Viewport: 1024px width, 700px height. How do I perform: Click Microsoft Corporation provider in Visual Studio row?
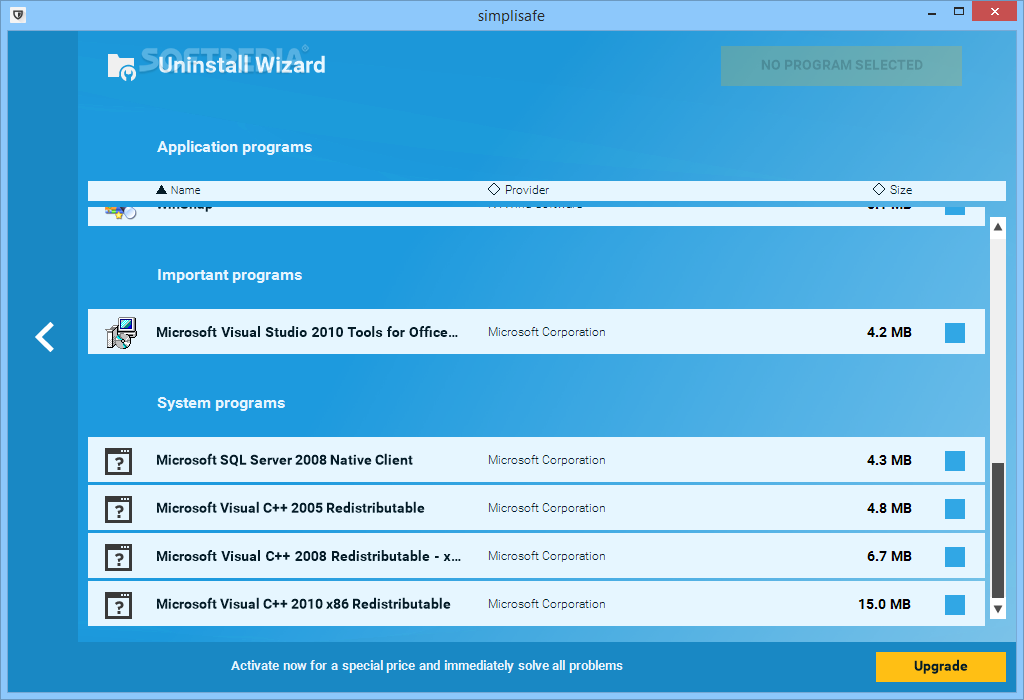[x=547, y=332]
